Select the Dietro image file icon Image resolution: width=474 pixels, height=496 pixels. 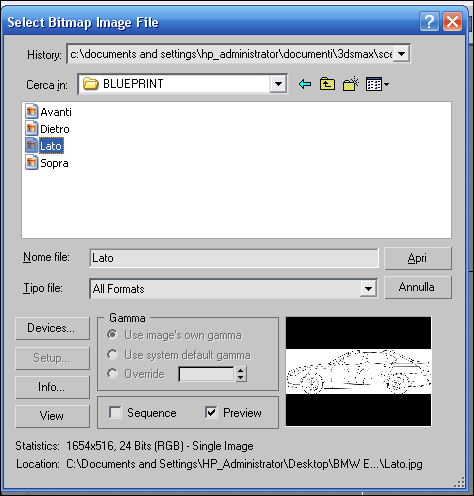pos(31,128)
